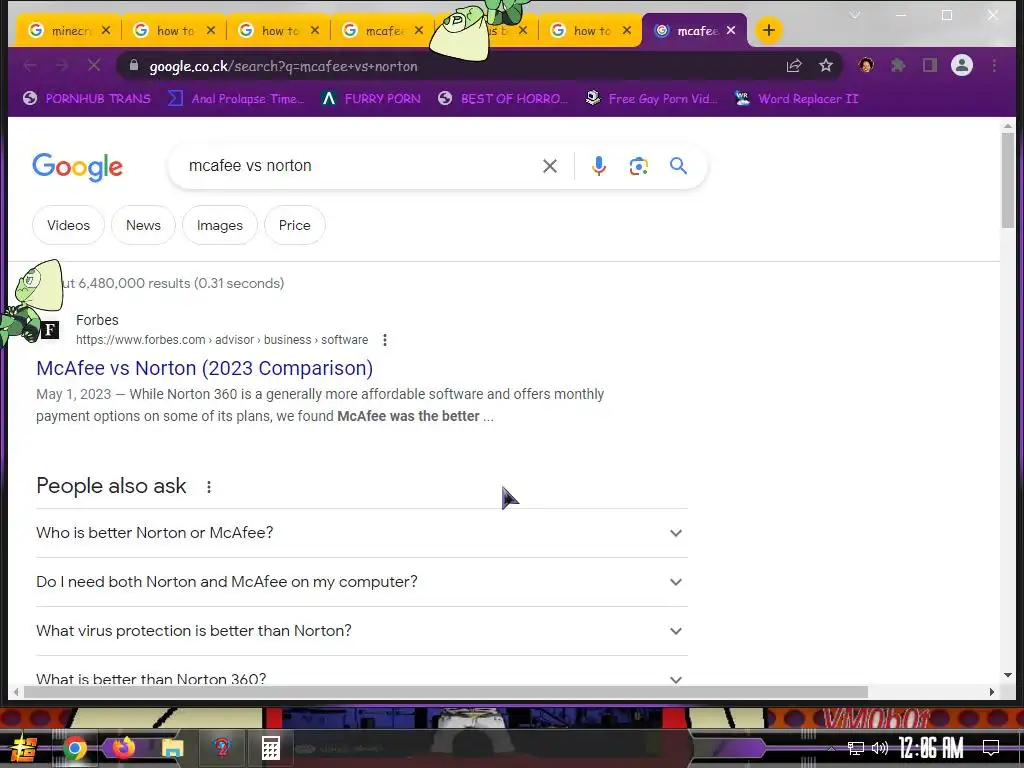
Task: Filter results by Price
Action: pyautogui.click(x=295, y=225)
